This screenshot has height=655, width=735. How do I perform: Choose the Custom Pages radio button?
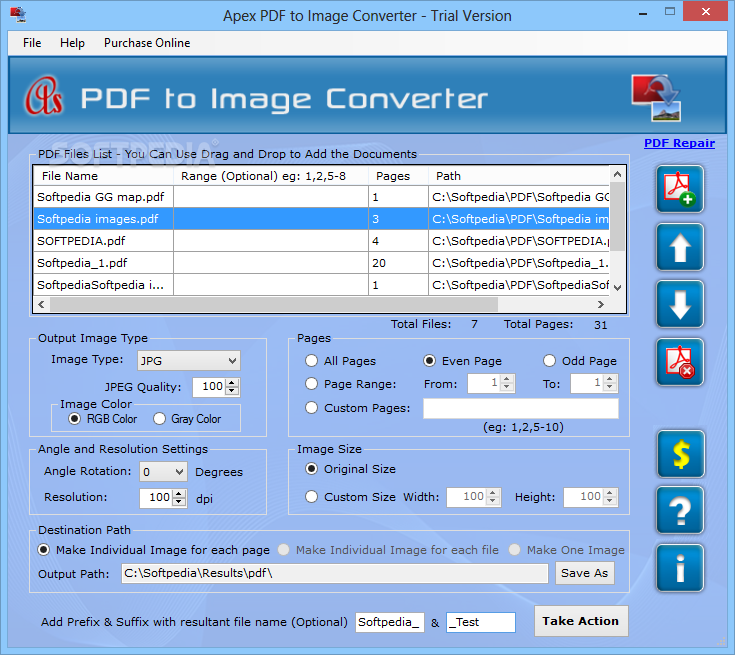pyautogui.click(x=311, y=407)
